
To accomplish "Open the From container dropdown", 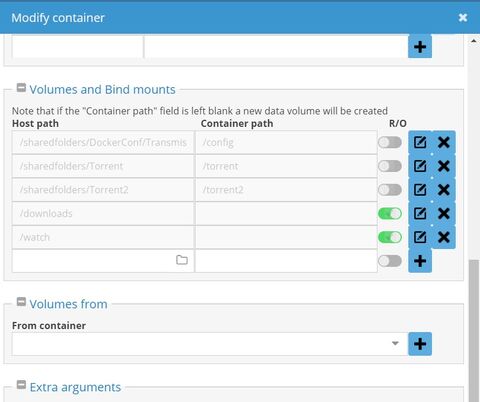I will [x=210, y=344].
